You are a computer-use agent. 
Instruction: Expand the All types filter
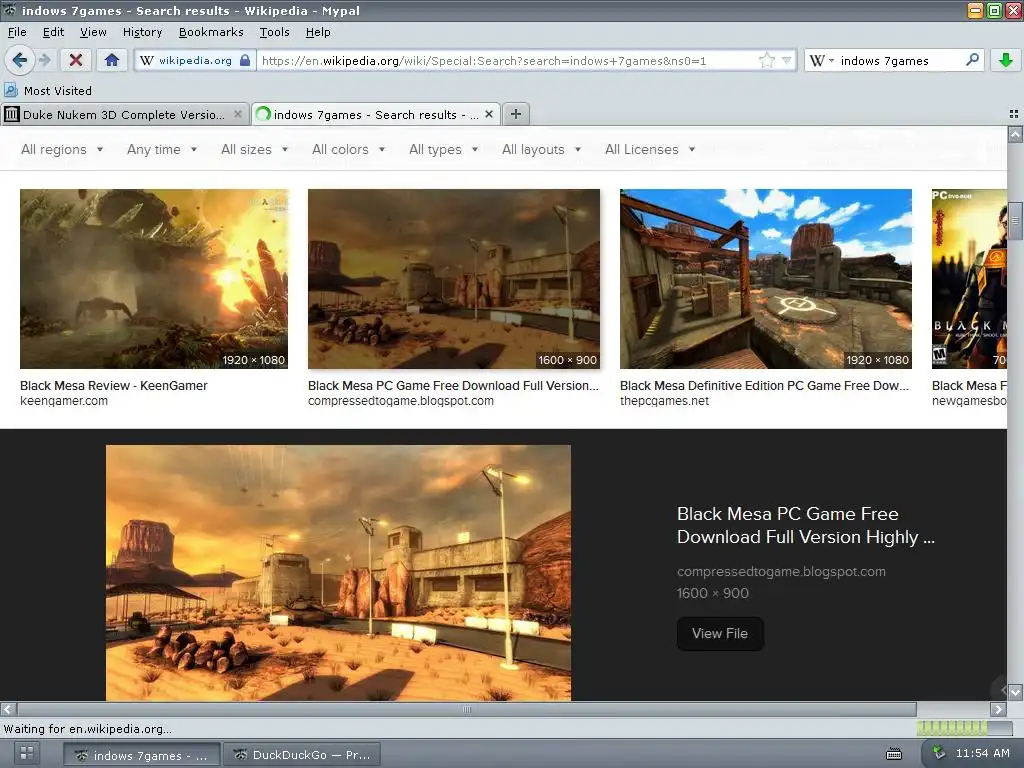[x=444, y=150]
